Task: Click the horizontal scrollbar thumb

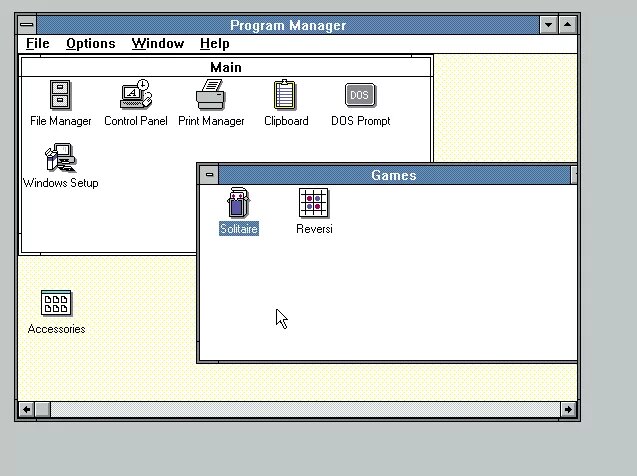Action: click(x=43, y=409)
